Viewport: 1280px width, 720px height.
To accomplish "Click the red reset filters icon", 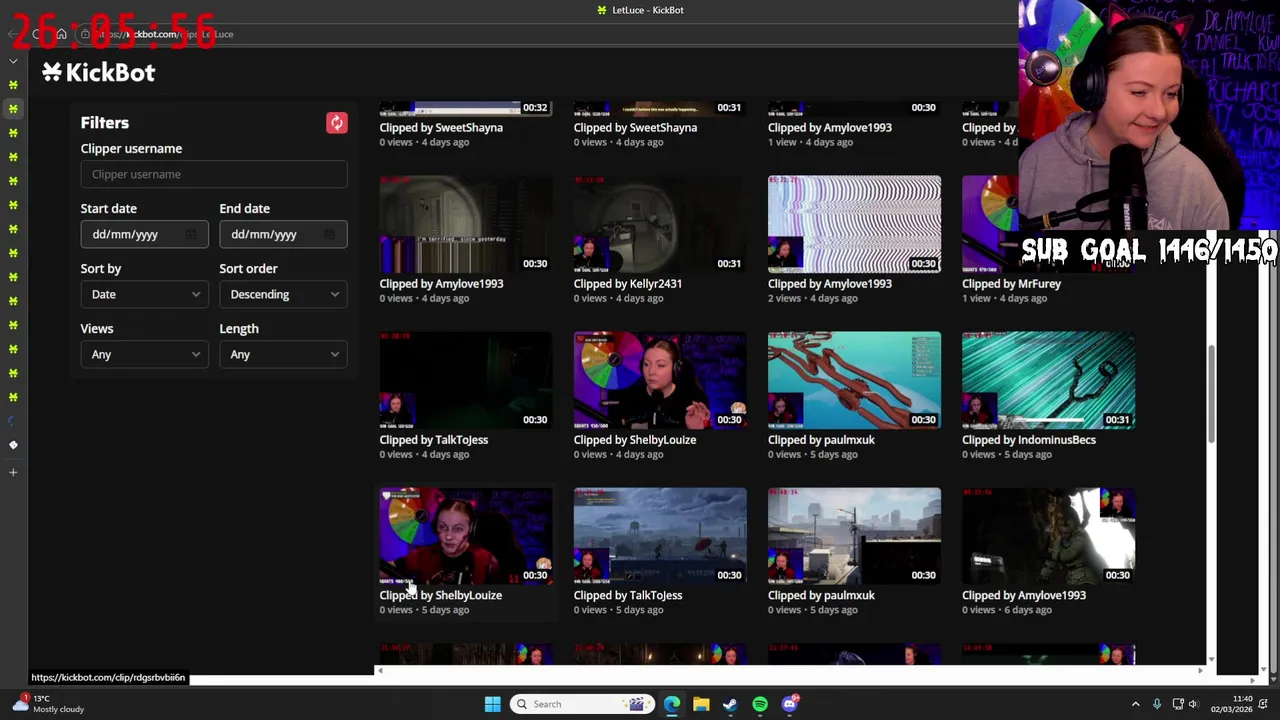I will point(336,123).
